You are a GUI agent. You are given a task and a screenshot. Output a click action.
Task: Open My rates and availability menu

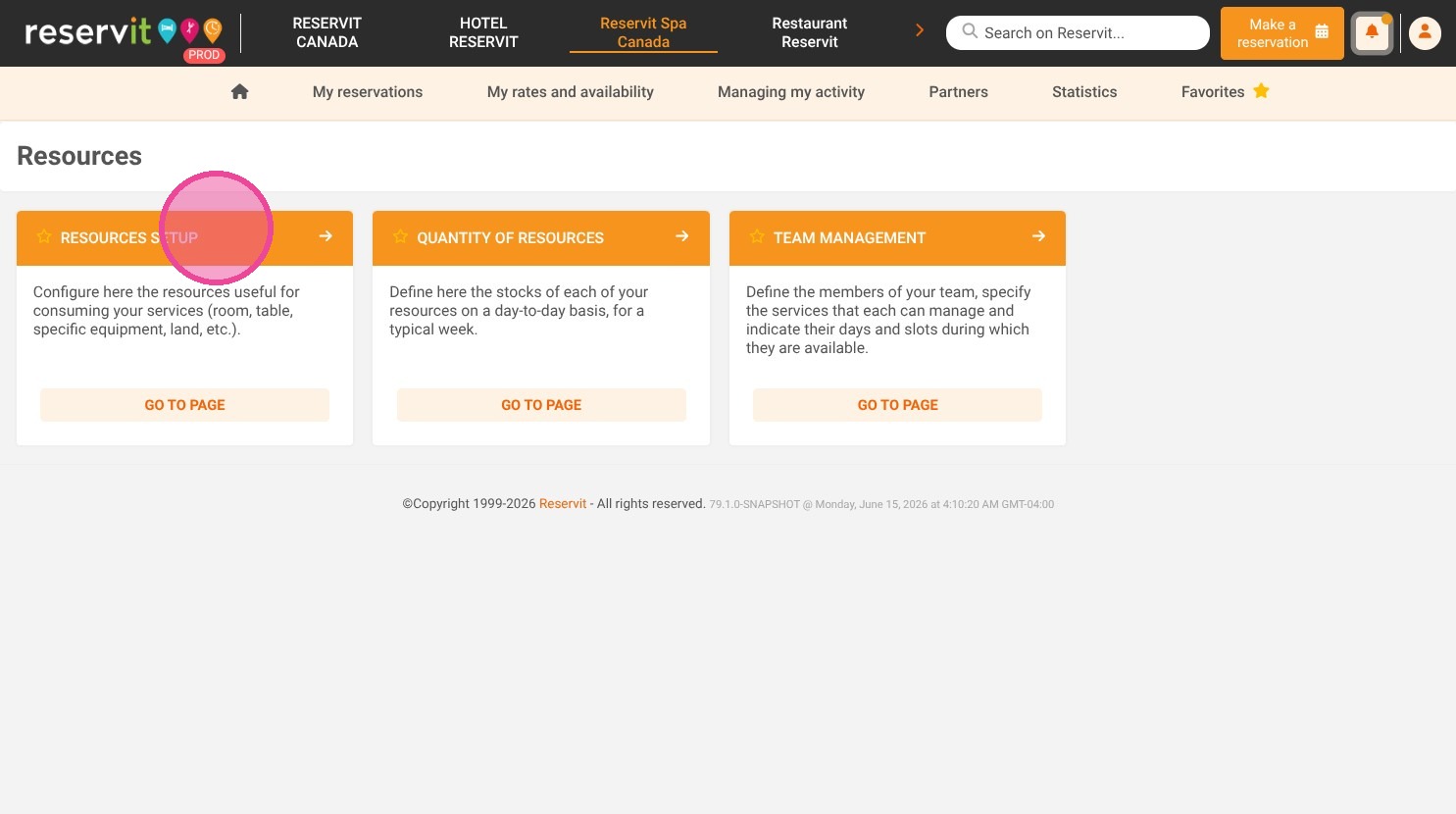(571, 91)
